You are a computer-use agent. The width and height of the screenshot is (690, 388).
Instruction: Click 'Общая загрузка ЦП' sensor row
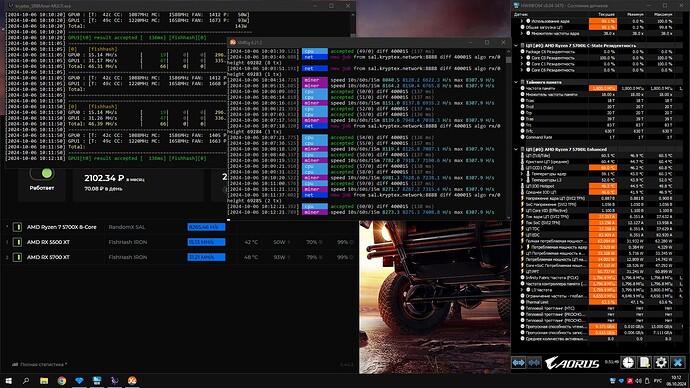pyautogui.click(x=598, y=27)
